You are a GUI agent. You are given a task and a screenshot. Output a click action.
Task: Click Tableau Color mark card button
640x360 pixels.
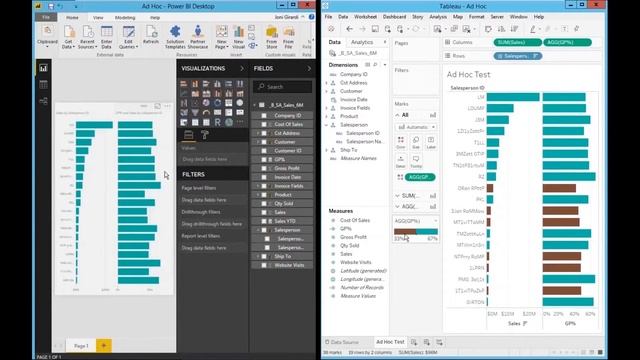[x=401, y=142]
